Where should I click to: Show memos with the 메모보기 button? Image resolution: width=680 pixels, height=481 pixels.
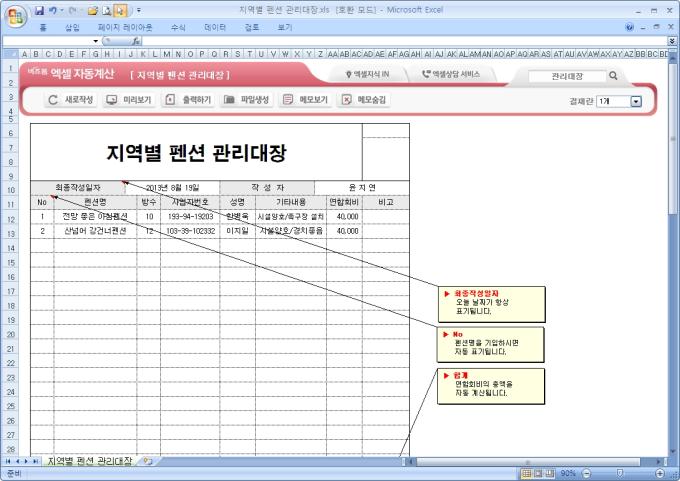click(x=305, y=100)
